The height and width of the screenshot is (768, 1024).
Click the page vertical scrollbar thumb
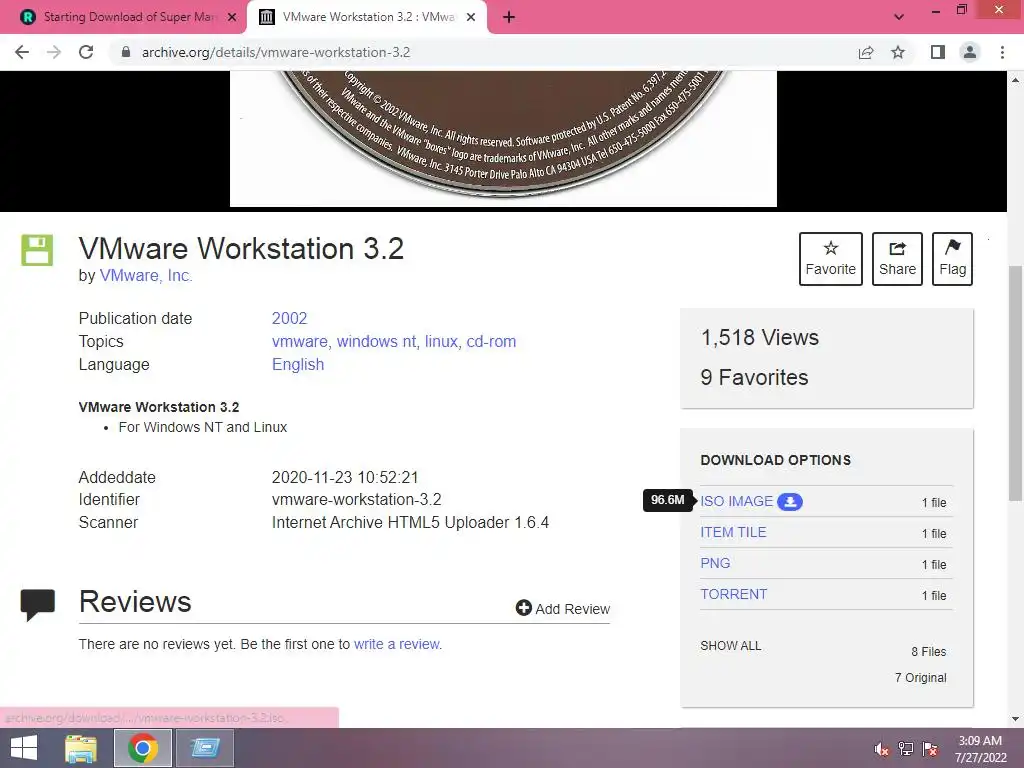coord(1015,383)
